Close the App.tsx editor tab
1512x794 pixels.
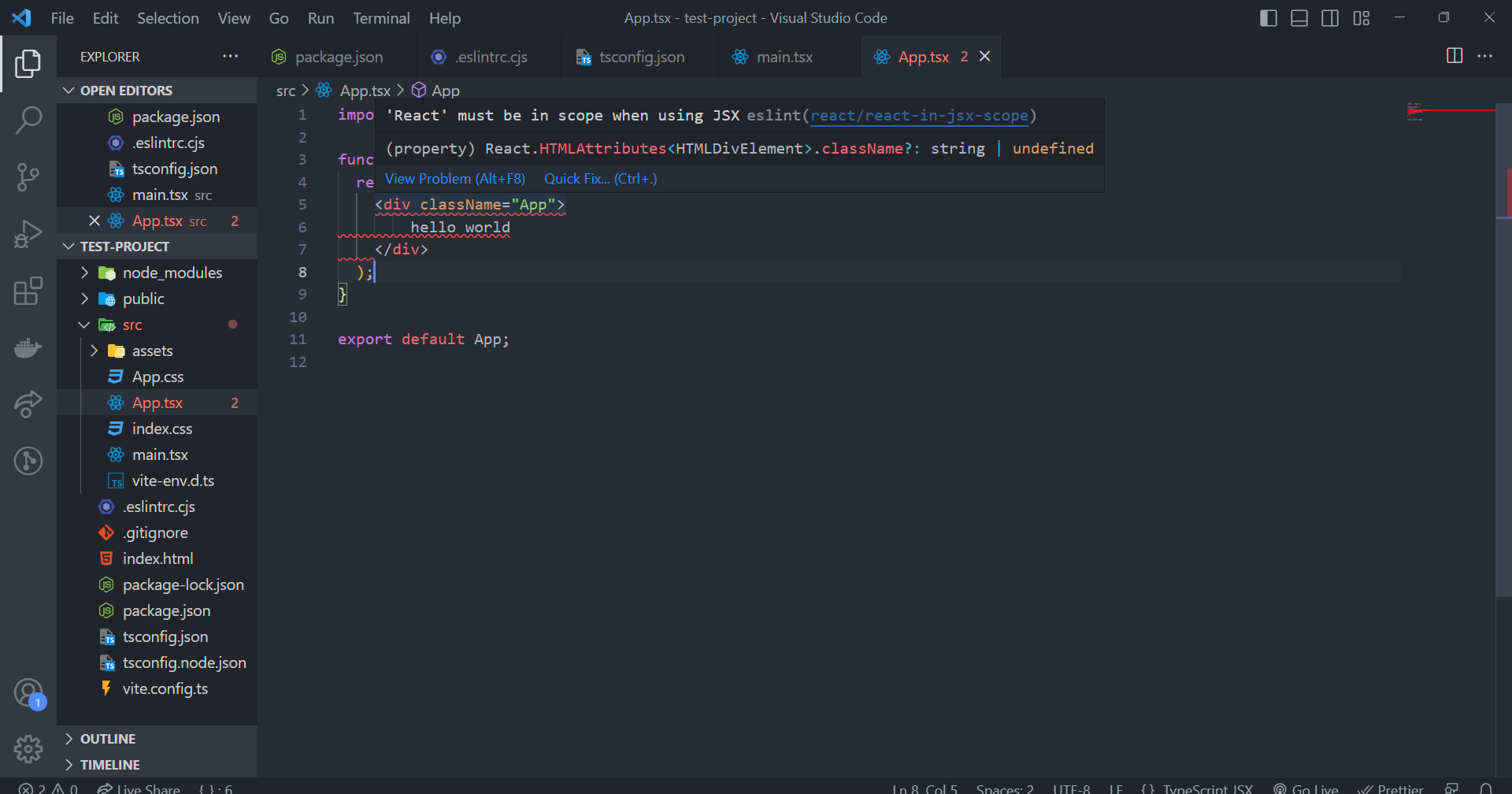984,56
